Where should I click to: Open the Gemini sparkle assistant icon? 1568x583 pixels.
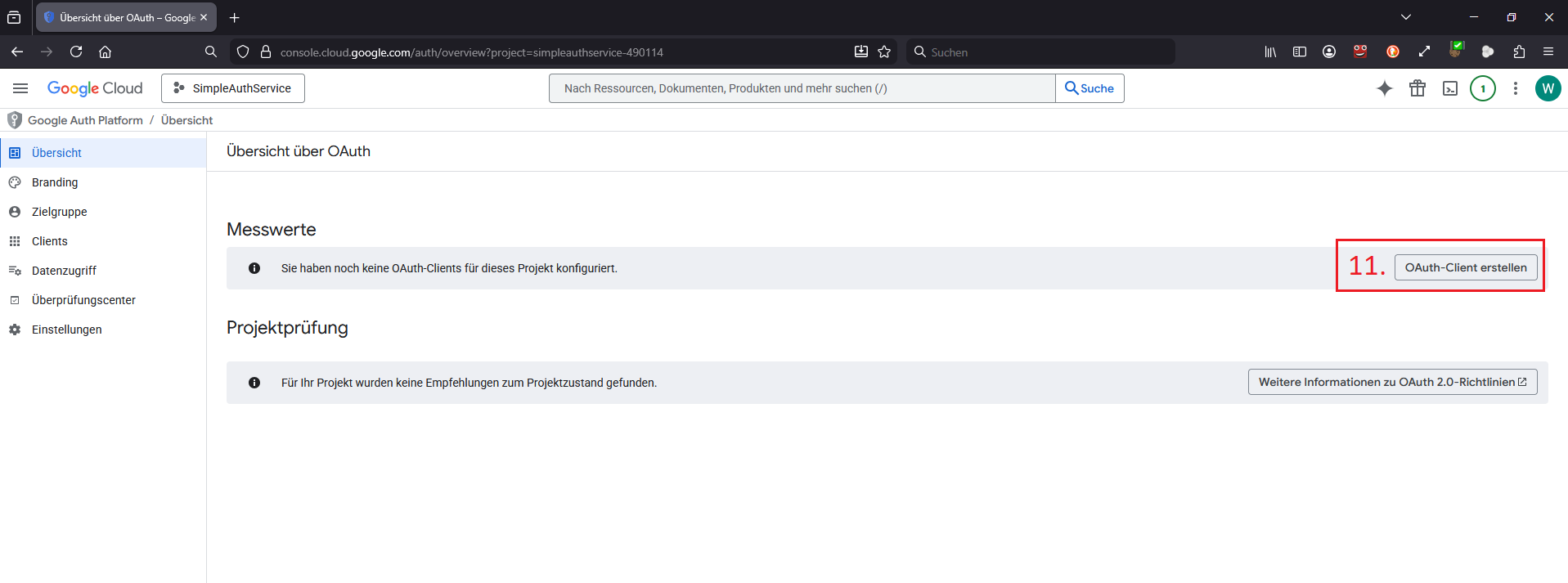tap(1384, 88)
